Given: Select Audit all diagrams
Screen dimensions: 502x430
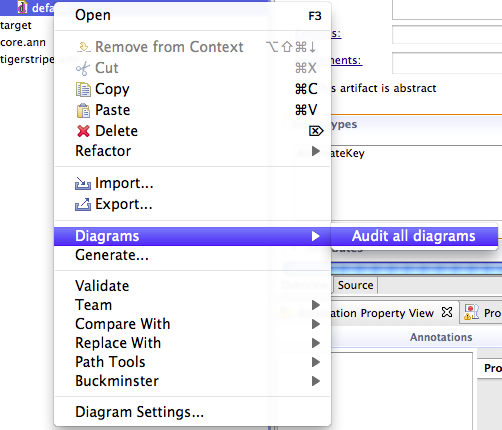Looking at the screenshot, I should tap(414, 236).
